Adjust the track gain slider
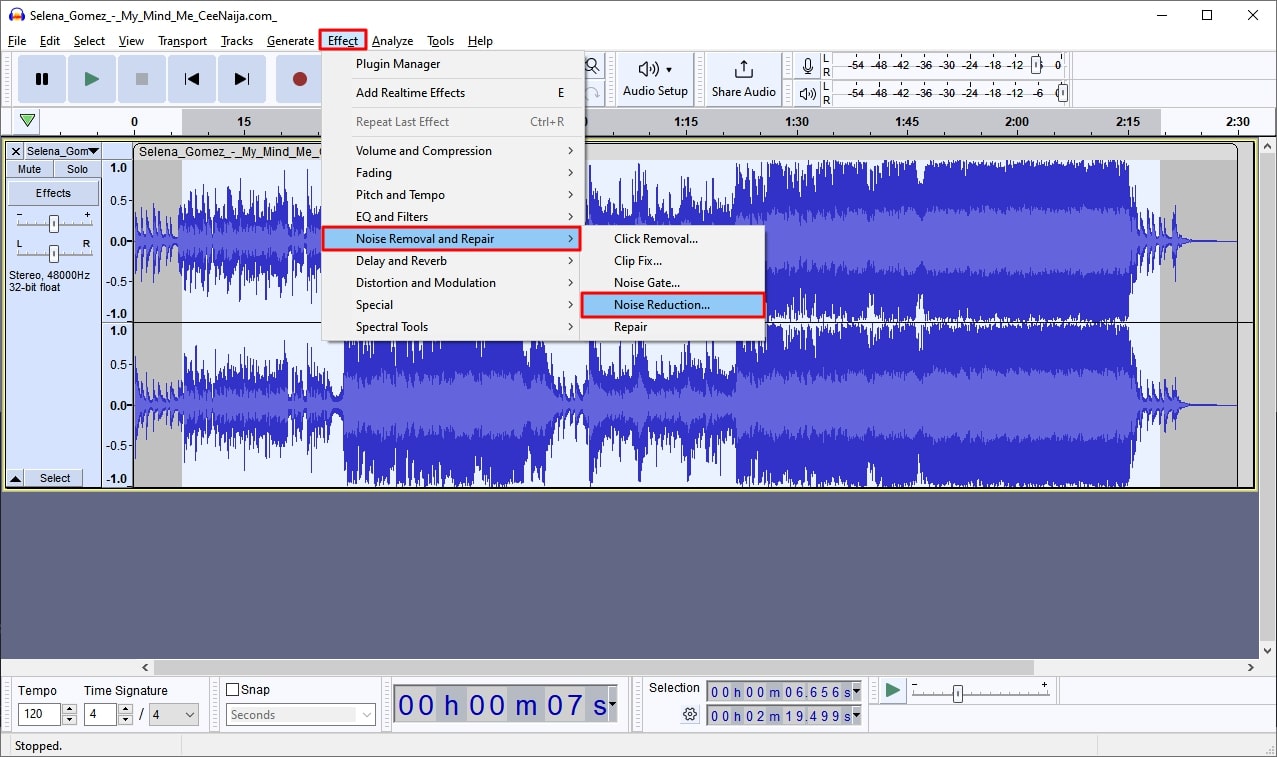 click(x=54, y=223)
